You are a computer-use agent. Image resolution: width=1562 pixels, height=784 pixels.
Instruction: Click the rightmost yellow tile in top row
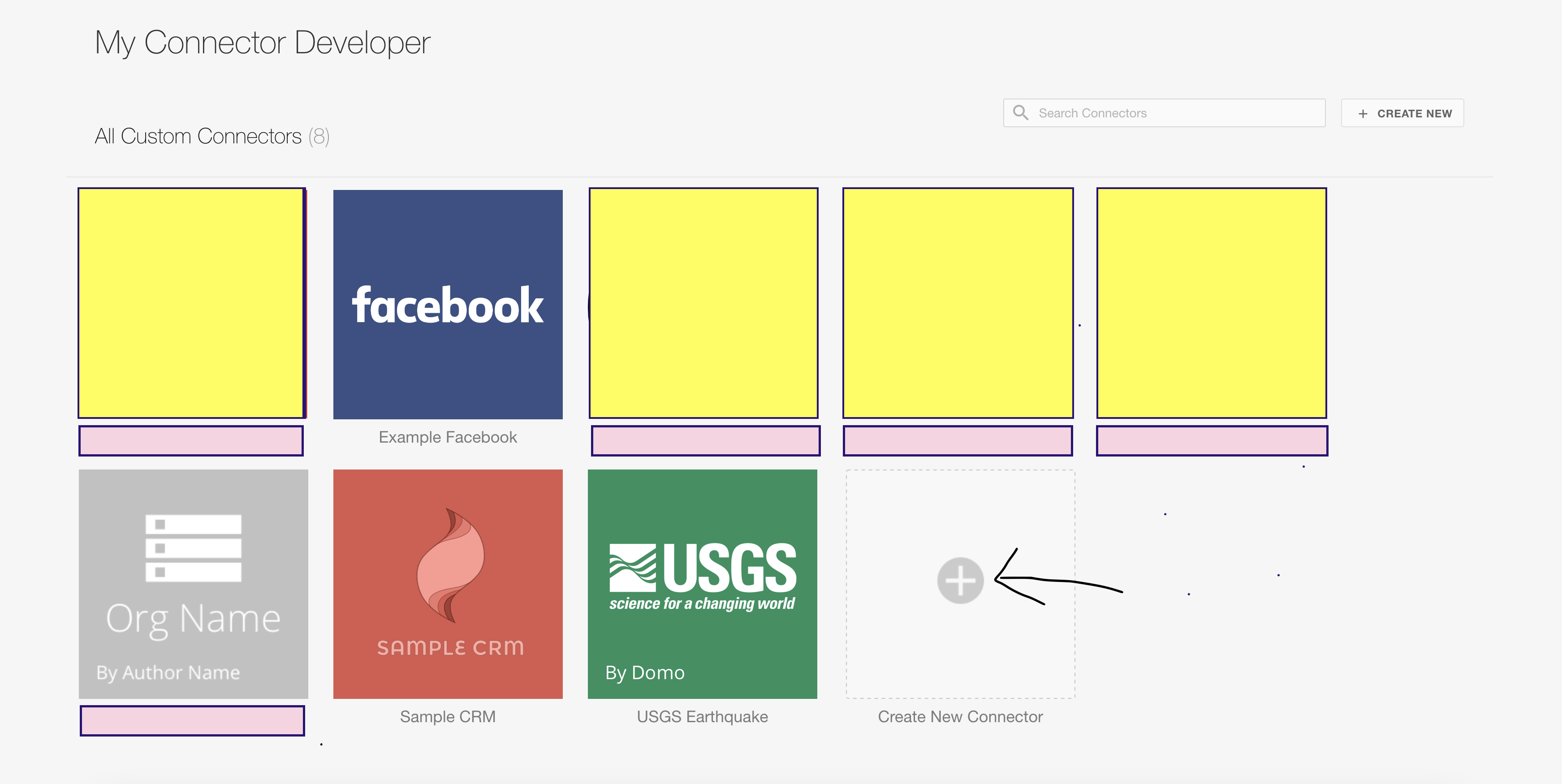click(x=1212, y=303)
